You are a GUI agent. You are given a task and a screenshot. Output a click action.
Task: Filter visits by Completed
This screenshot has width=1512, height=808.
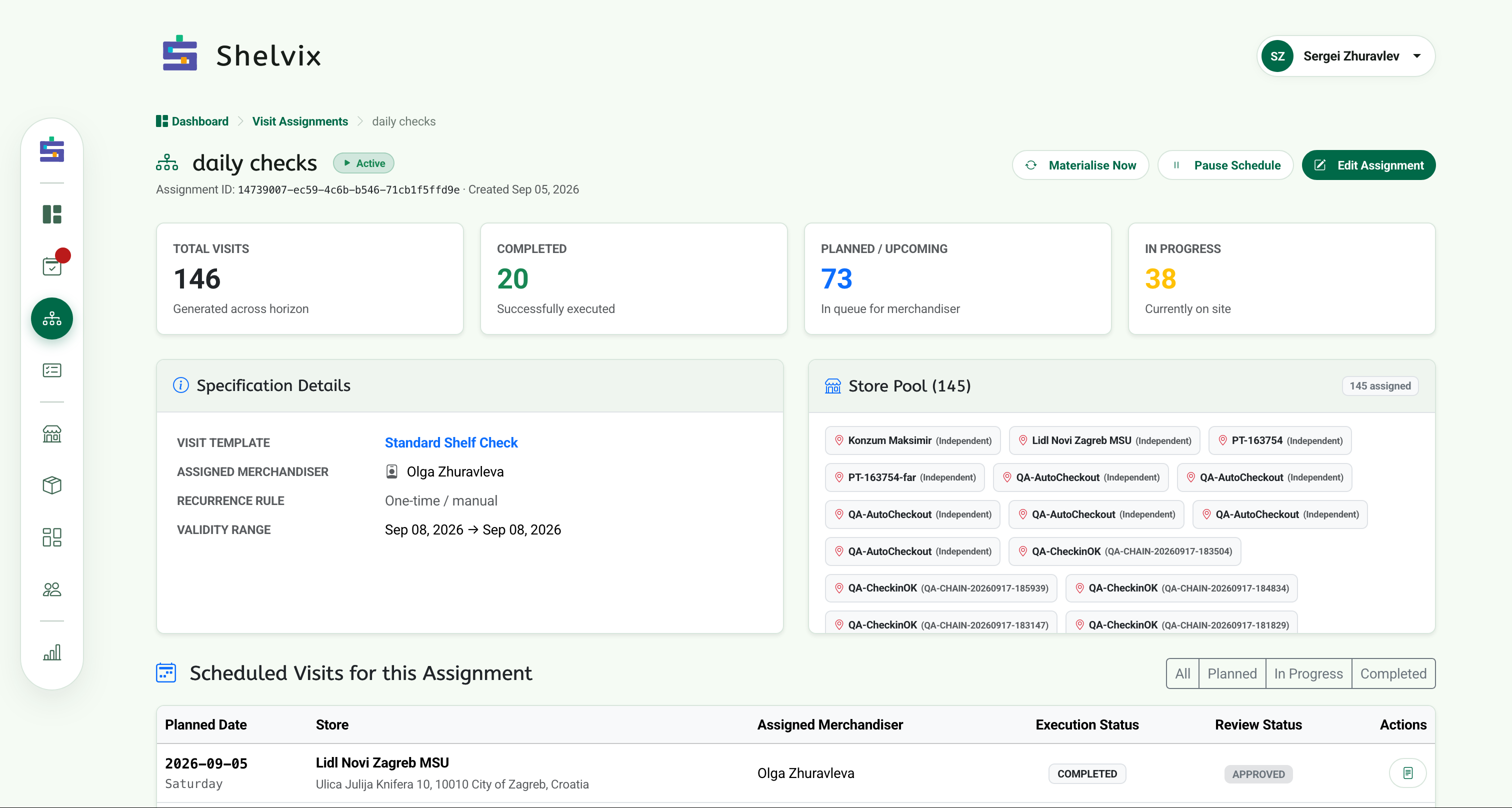[x=1393, y=673]
